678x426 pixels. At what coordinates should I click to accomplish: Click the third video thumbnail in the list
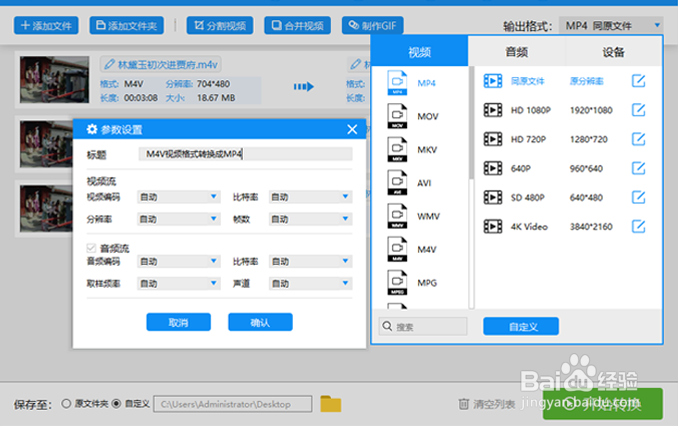tap(46, 208)
